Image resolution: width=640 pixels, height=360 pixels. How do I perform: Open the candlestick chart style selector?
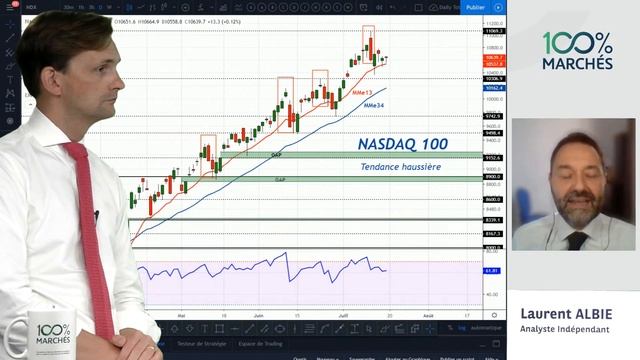[x=129, y=7]
